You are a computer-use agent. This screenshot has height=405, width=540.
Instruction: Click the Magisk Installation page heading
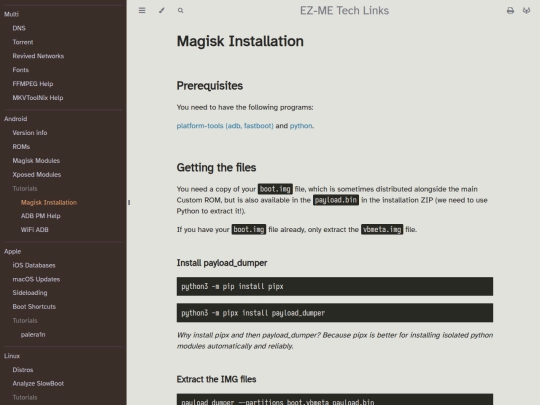coord(240,41)
